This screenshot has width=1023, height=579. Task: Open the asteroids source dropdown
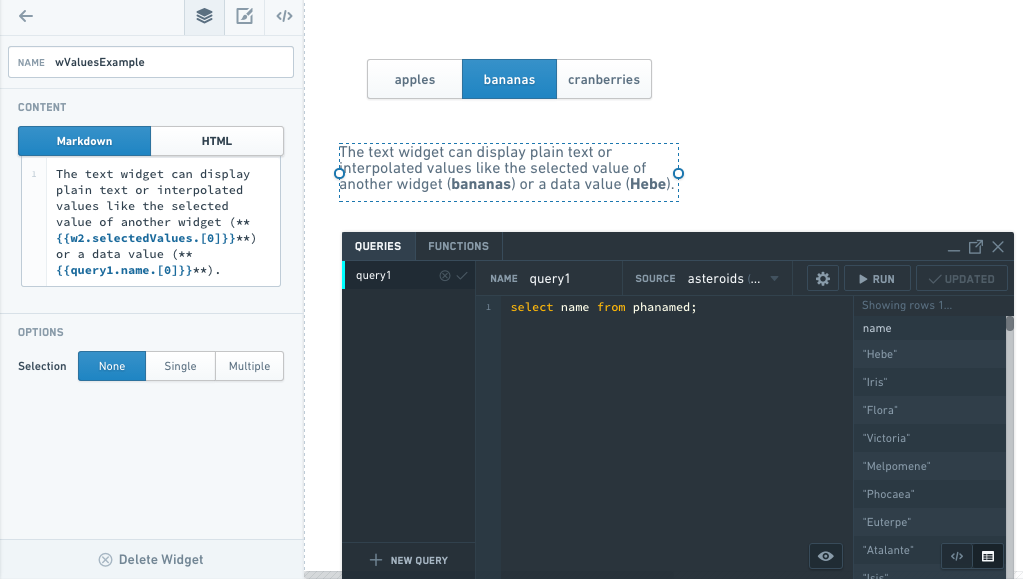733,279
